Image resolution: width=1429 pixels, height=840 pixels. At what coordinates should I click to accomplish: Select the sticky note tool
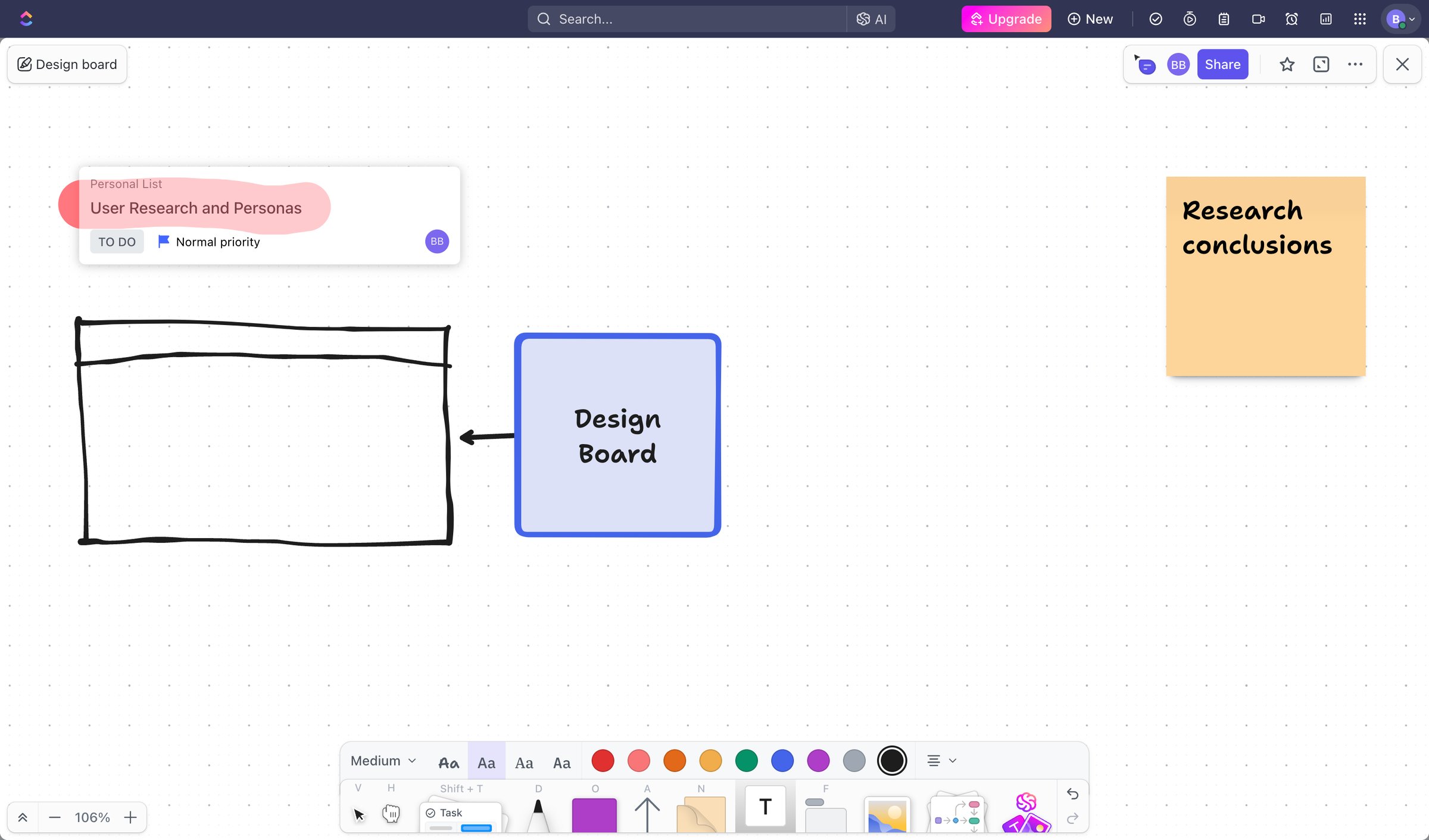701,815
